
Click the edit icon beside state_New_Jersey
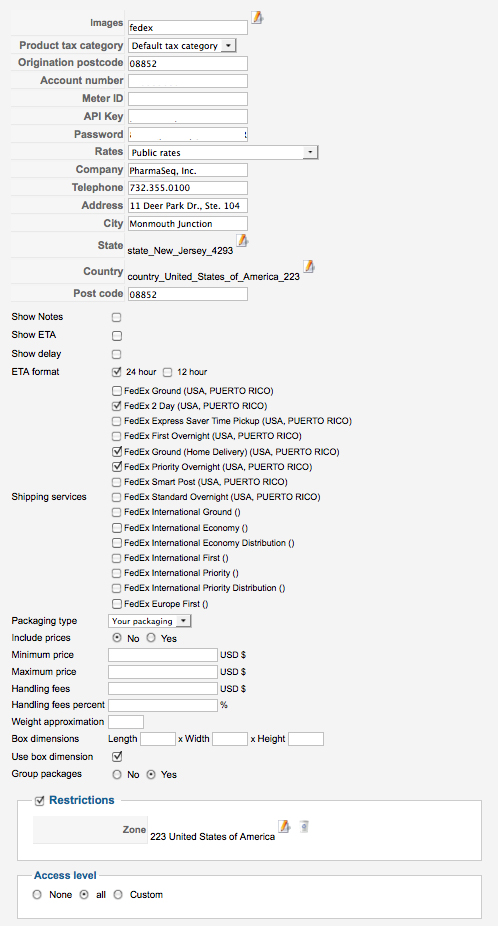click(x=242, y=240)
